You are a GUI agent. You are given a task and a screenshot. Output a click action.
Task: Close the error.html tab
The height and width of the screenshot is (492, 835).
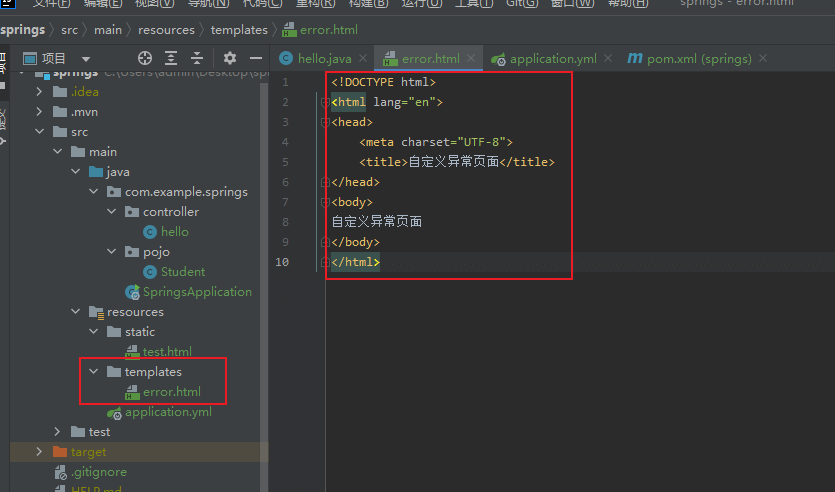[x=471, y=58]
